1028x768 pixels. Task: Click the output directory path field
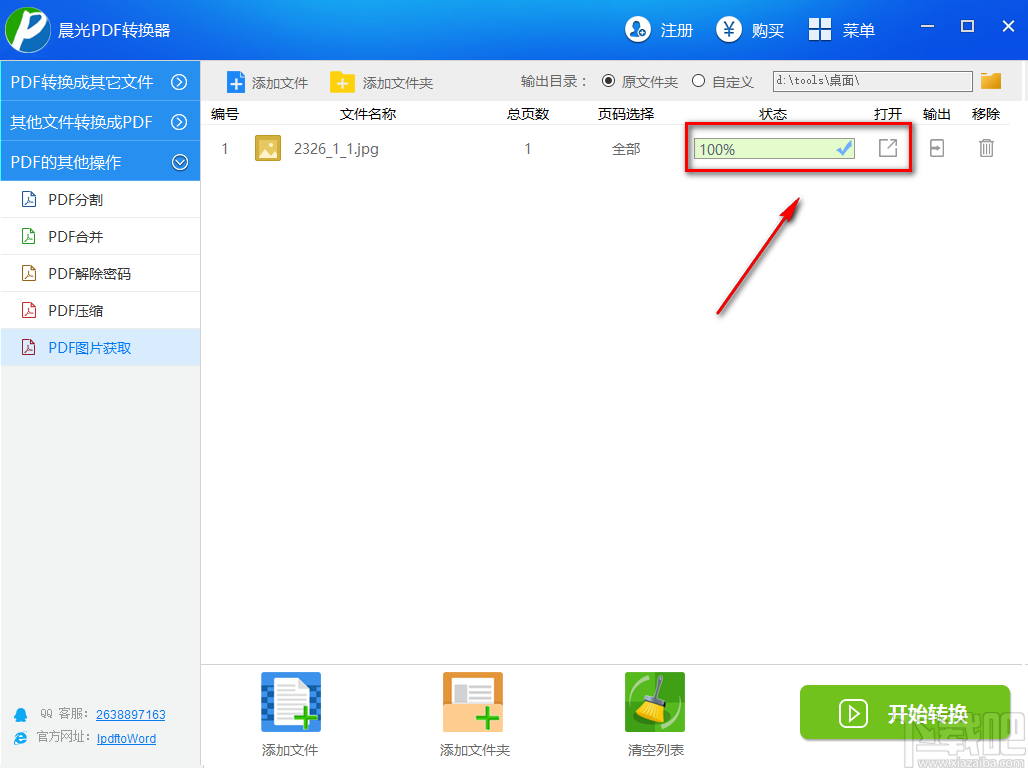870,81
